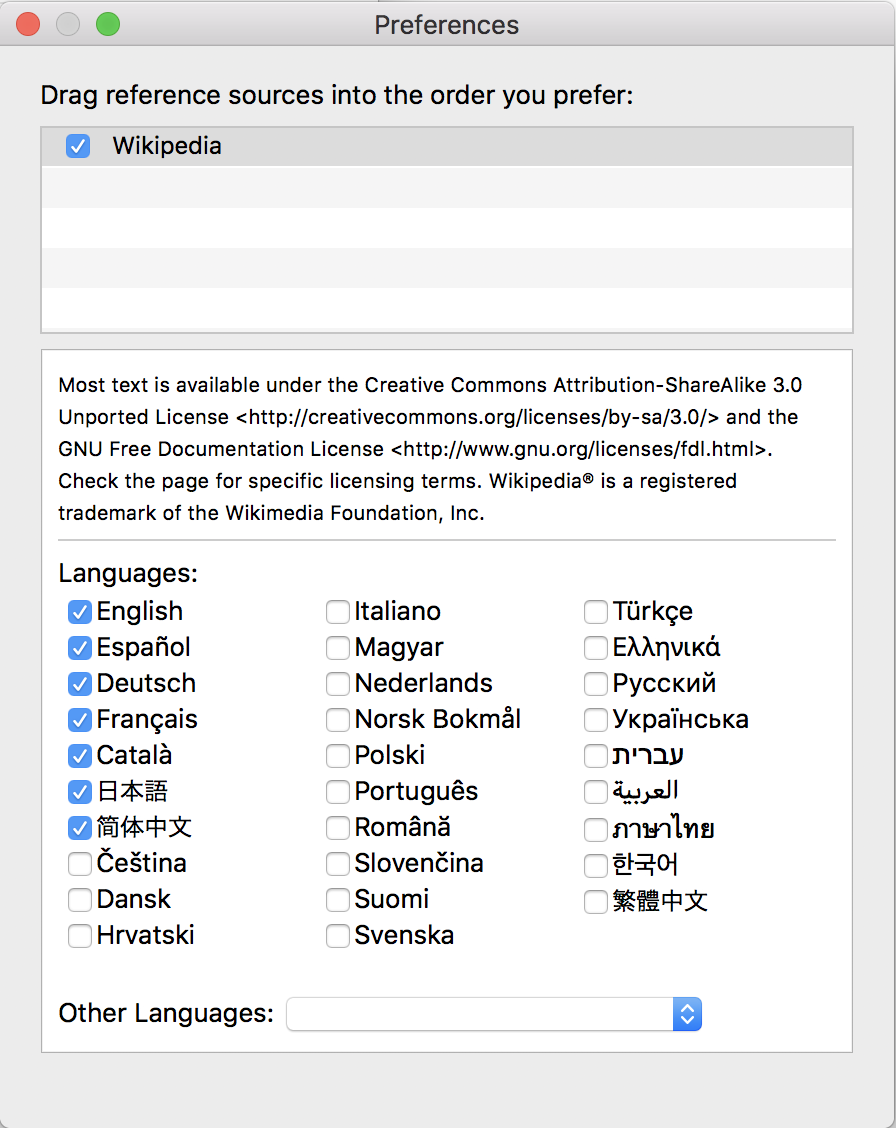Uncheck the 日本語 language
This screenshot has height=1128, width=896.
coord(80,792)
